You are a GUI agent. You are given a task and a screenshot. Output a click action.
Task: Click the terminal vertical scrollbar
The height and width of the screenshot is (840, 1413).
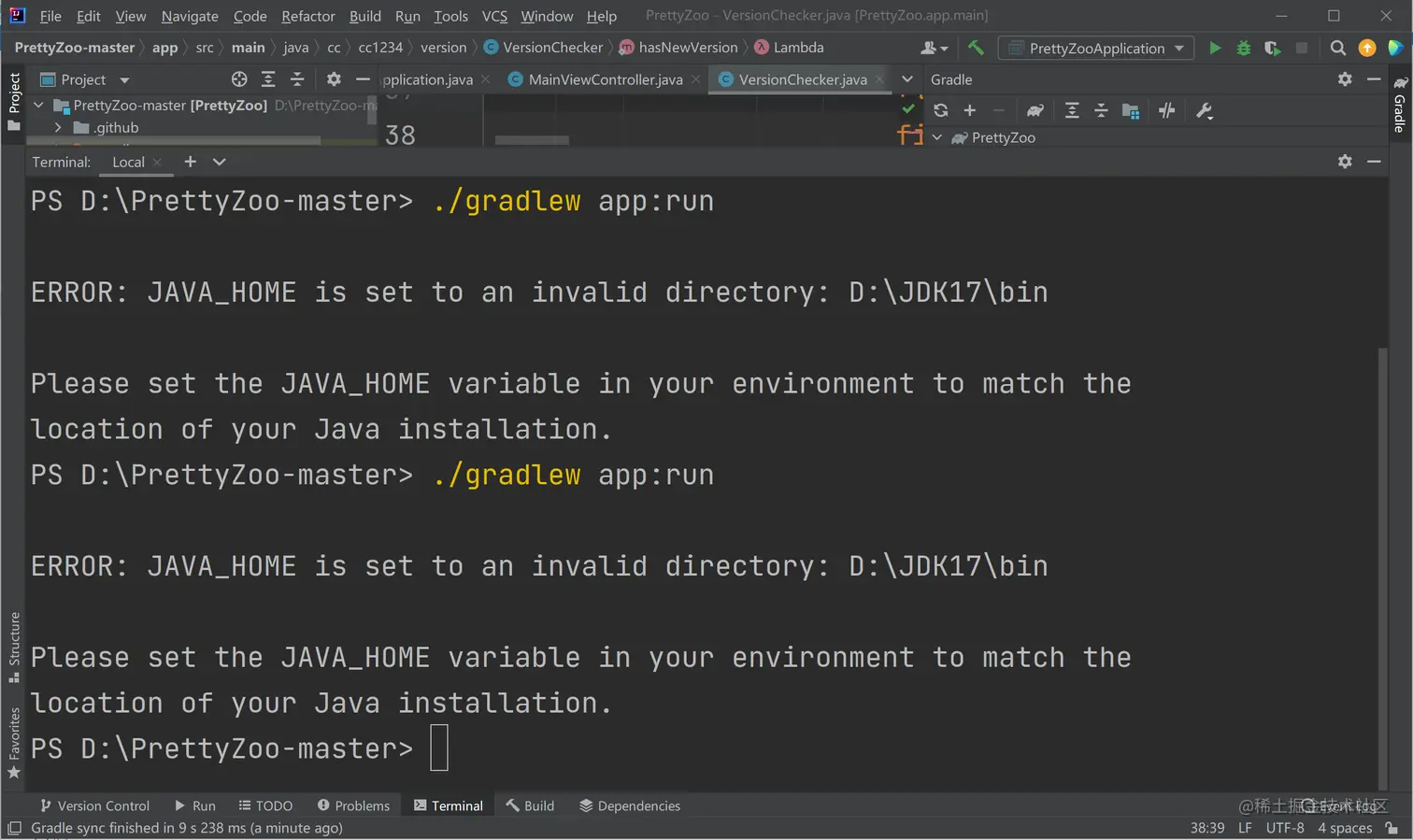(1383, 568)
